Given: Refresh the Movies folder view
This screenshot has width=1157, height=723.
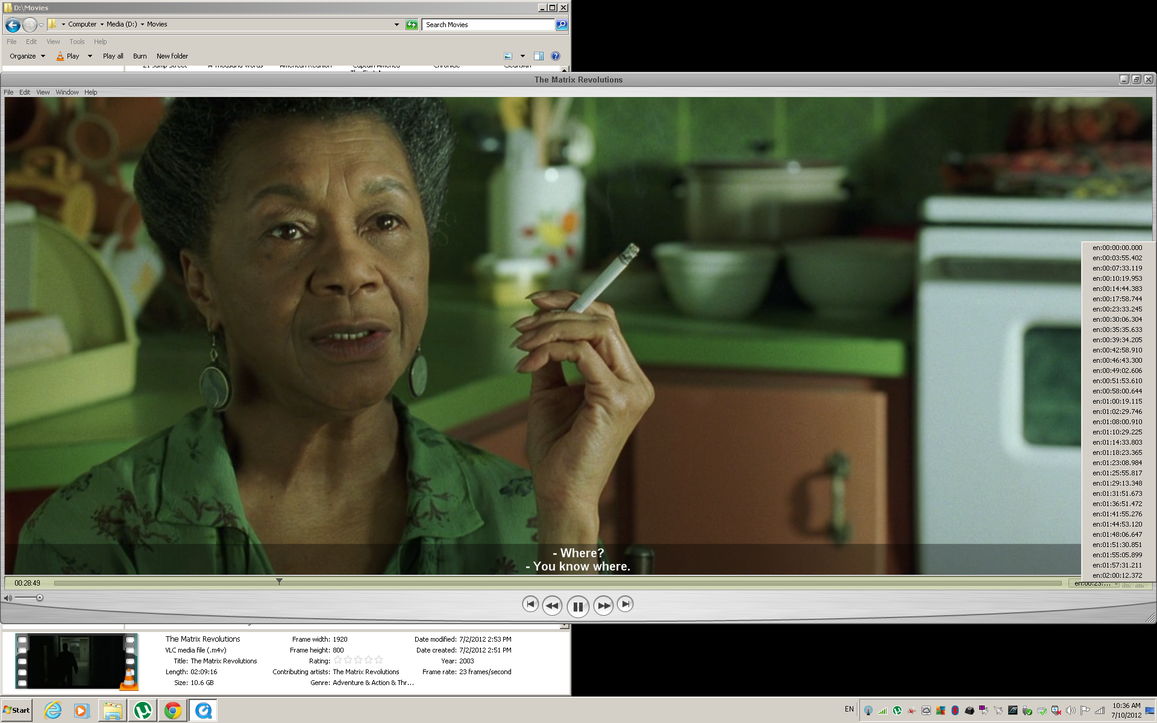Looking at the screenshot, I should coord(411,25).
